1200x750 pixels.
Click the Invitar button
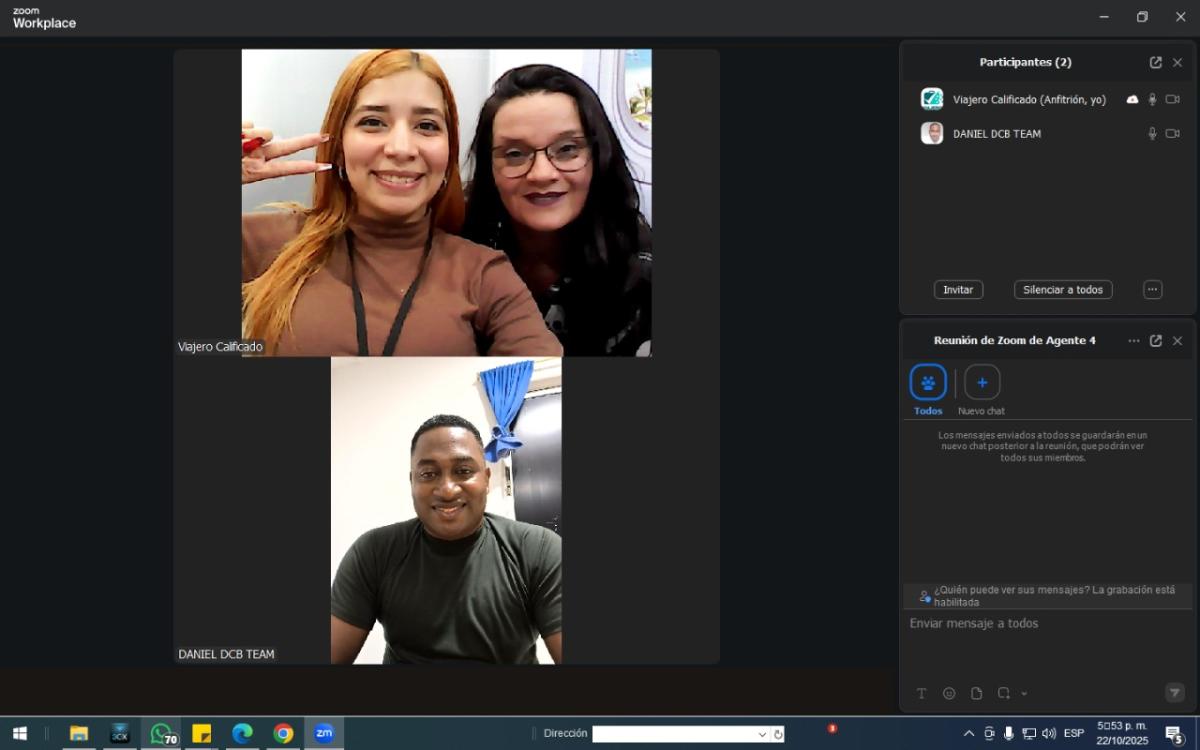958,290
